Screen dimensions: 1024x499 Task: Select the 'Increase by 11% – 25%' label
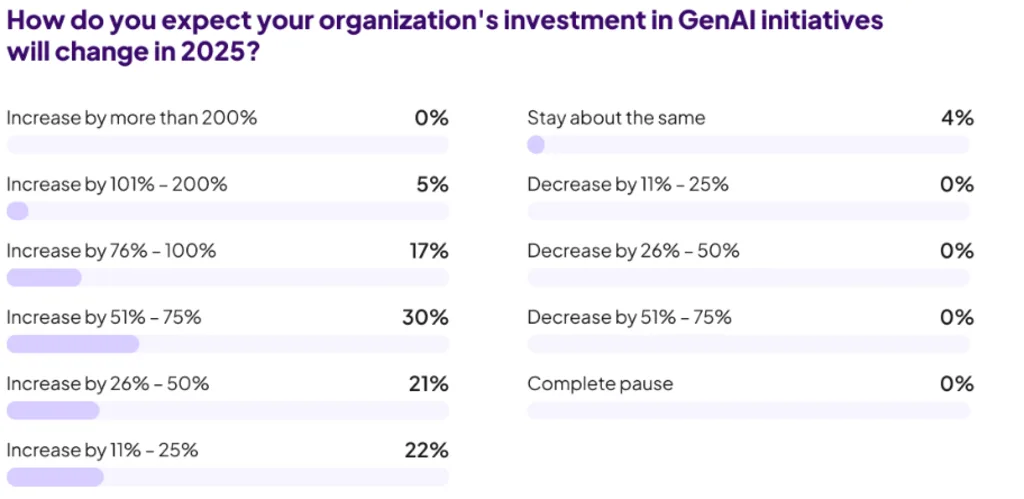point(102,450)
